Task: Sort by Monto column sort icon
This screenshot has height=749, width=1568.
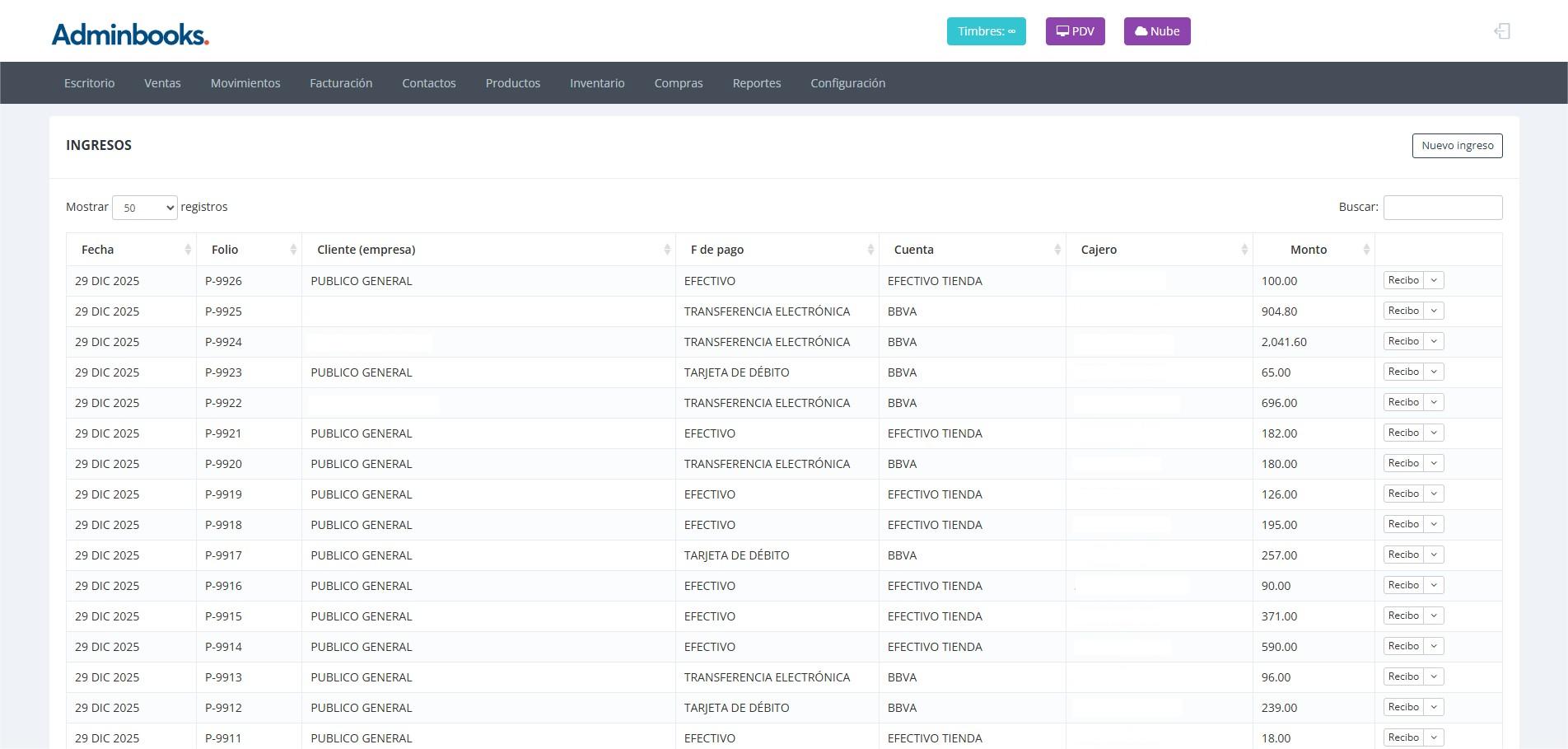Action: pyautogui.click(x=1366, y=250)
